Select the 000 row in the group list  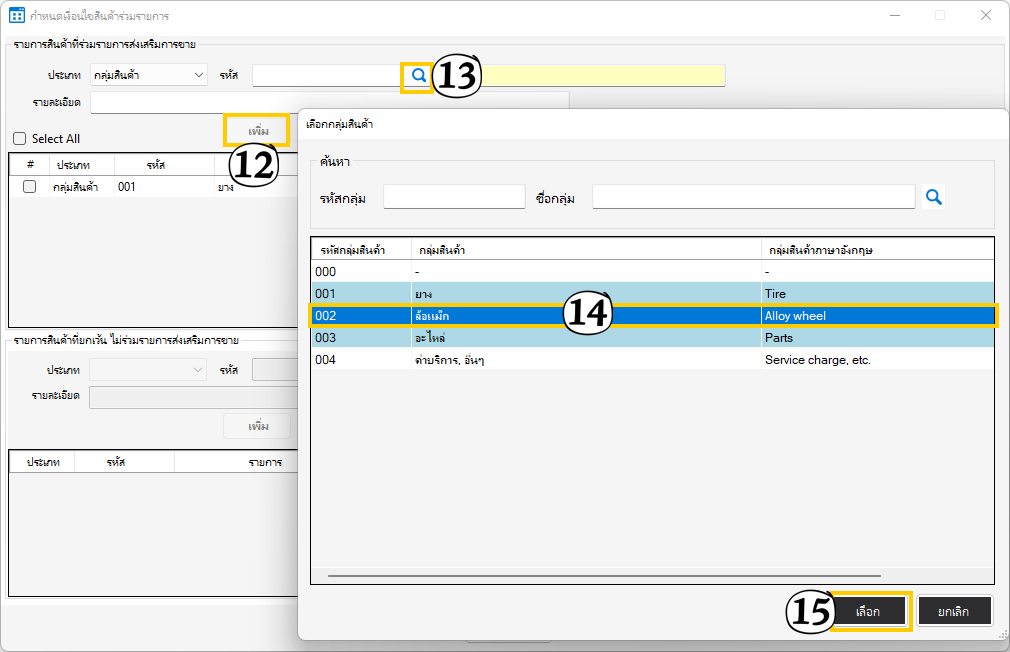pyautogui.click(x=652, y=272)
